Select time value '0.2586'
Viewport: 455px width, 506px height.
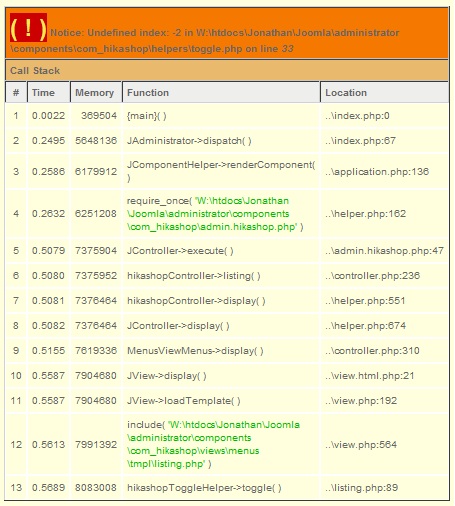coord(48,172)
